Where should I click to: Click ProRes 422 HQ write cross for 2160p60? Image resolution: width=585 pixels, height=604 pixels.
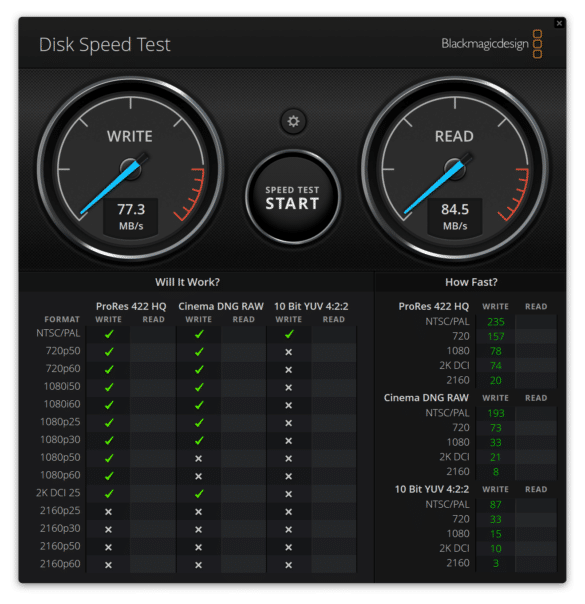click(x=108, y=565)
